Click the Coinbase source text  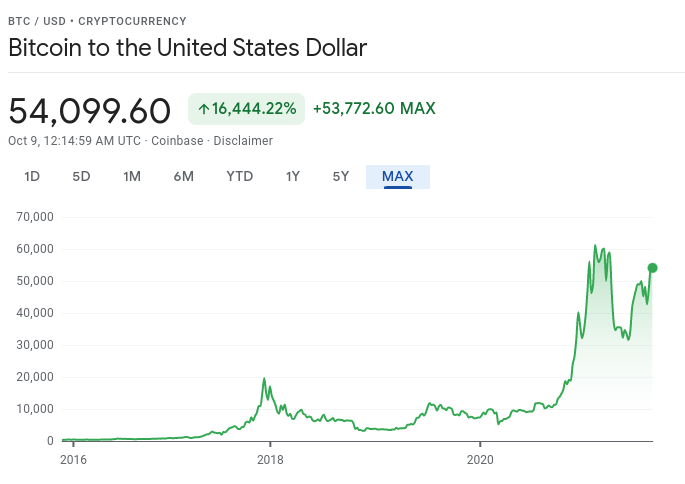pos(177,141)
